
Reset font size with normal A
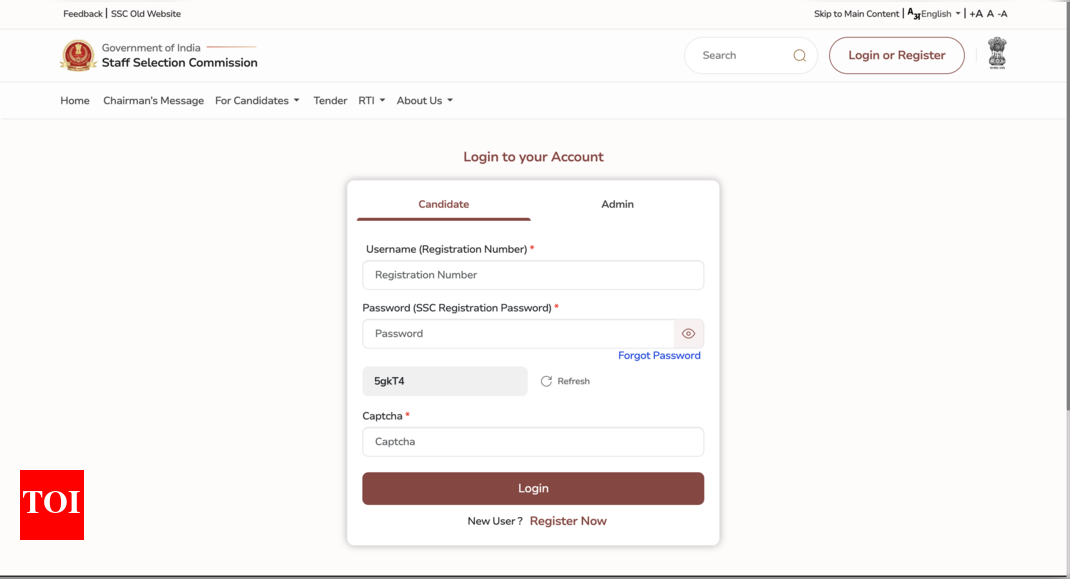click(990, 14)
